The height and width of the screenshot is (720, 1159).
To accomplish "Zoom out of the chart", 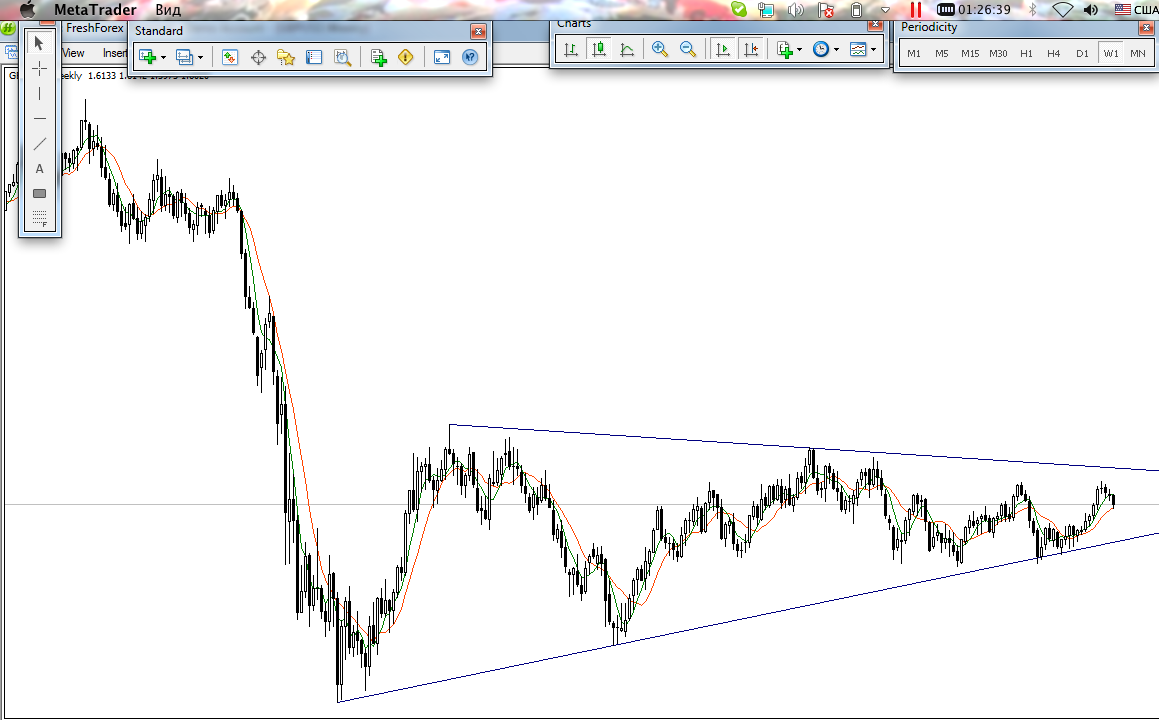I will click(x=687, y=50).
